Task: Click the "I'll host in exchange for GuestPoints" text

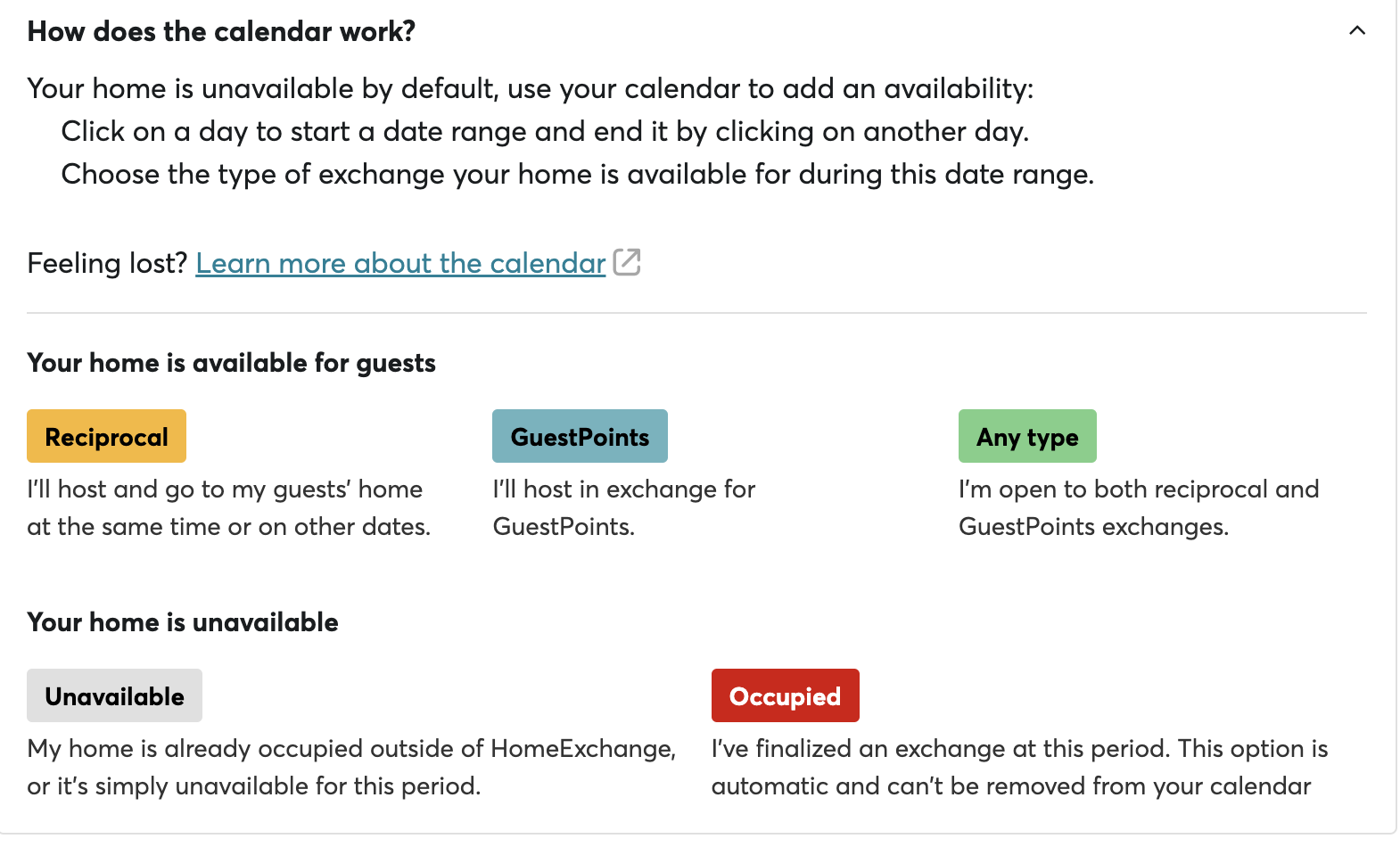Action: 623,508
